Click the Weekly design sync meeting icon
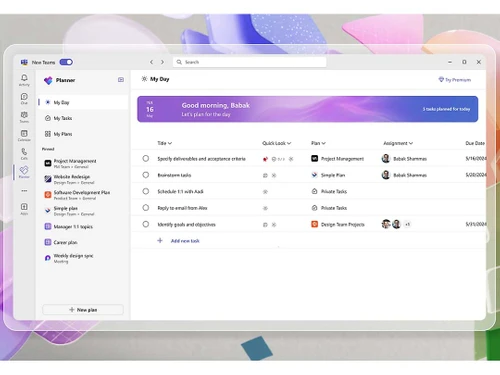 (x=48, y=258)
